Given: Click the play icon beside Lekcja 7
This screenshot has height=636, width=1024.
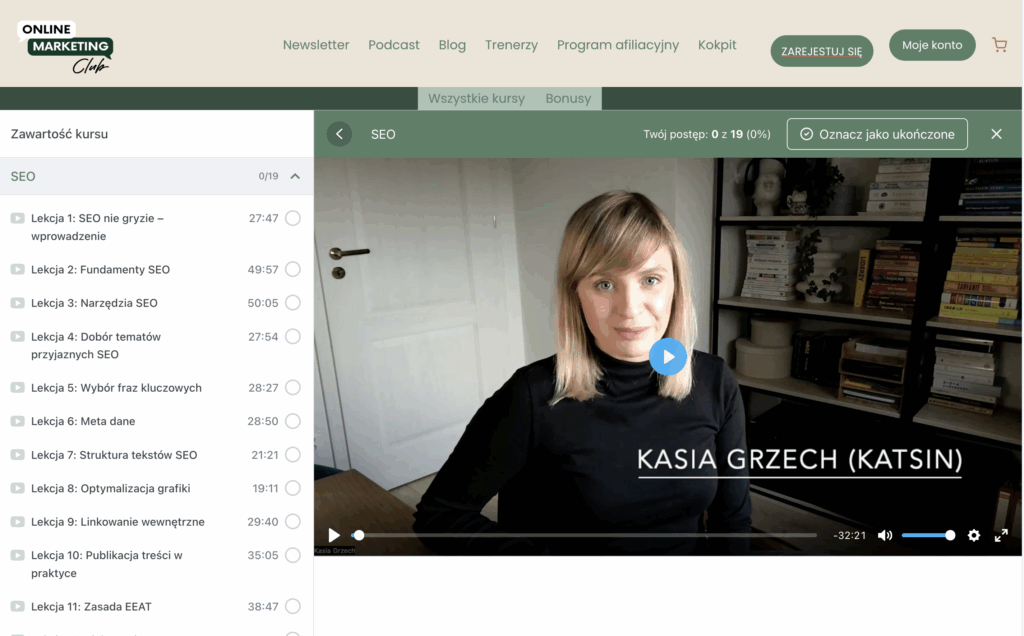Looking at the screenshot, I should (16, 454).
